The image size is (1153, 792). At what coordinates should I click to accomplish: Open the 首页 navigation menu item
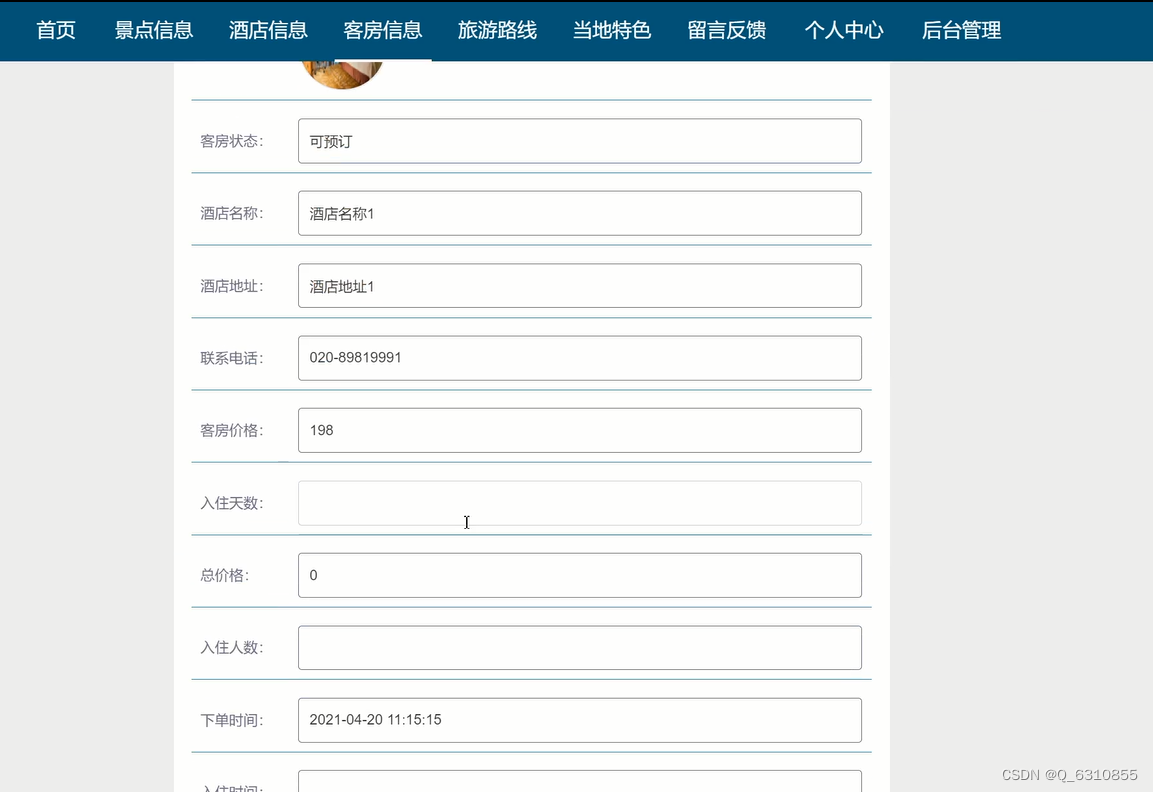click(x=55, y=30)
